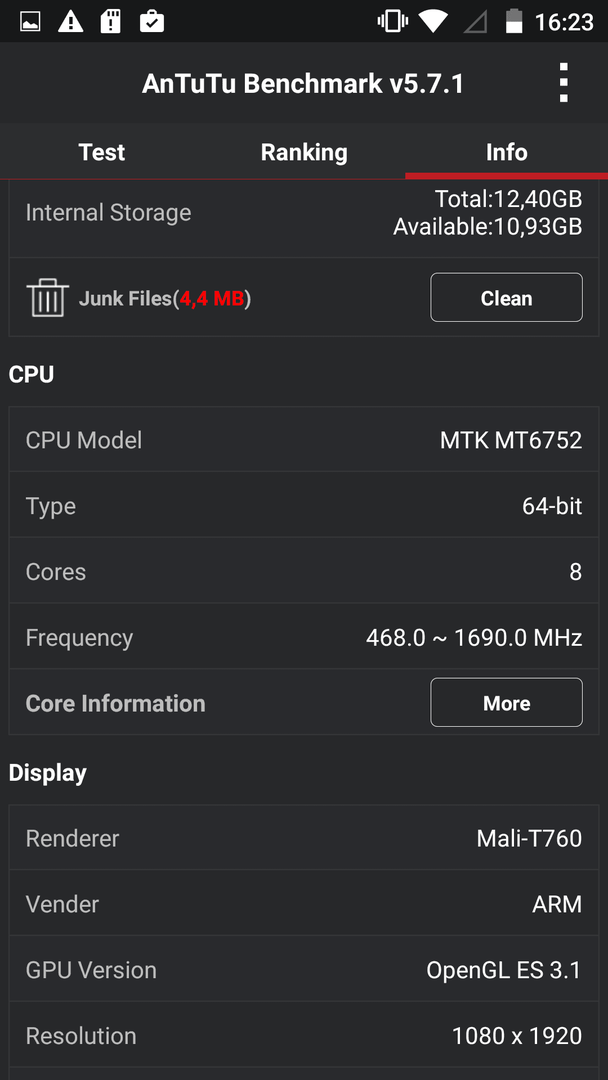608x1080 pixels.
Task: Switch to the Test tab
Action: click(x=101, y=152)
